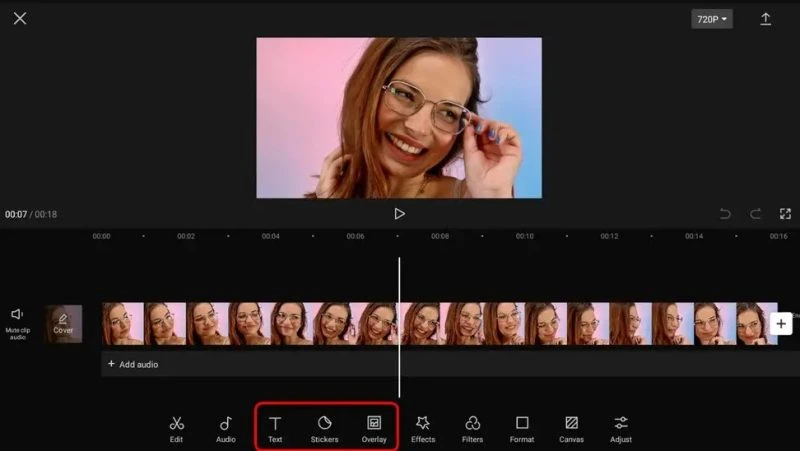Image resolution: width=800 pixels, height=451 pixels.
Task: Open the Audio tool
Action: point(226,429)
